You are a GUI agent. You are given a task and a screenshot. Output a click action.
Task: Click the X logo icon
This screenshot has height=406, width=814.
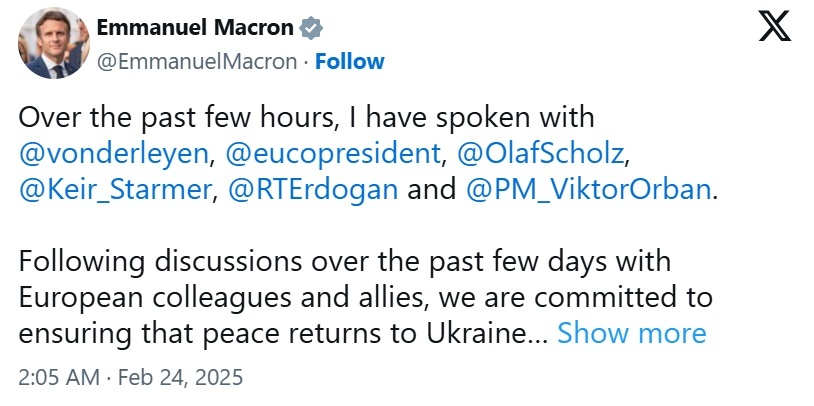(x=775, y=28)
